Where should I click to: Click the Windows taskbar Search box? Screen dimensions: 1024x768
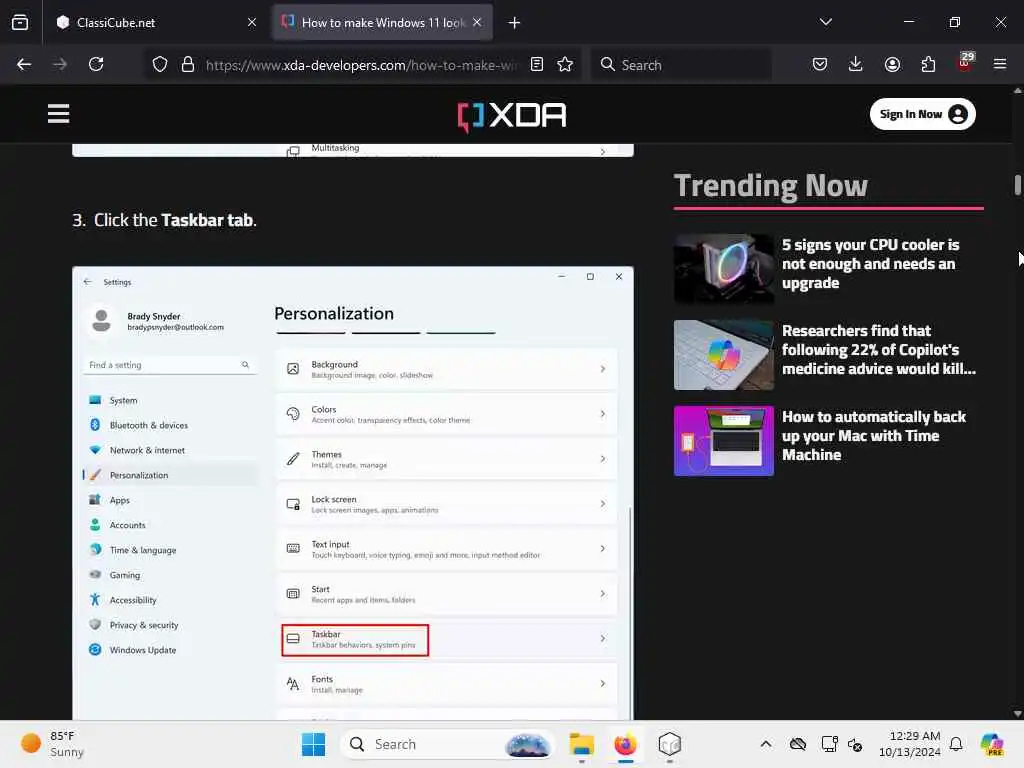pyautogui.click(x=447, y=744)
